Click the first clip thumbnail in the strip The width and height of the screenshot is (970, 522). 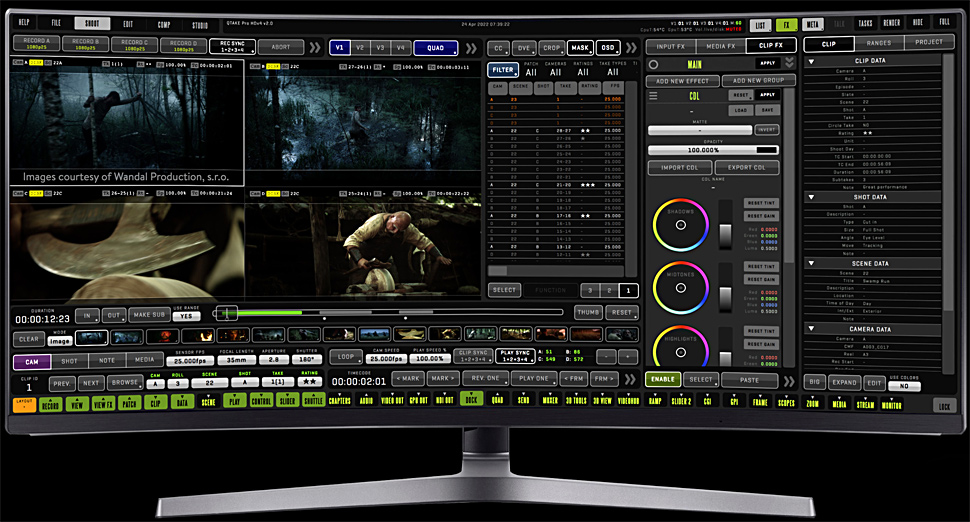91,339
